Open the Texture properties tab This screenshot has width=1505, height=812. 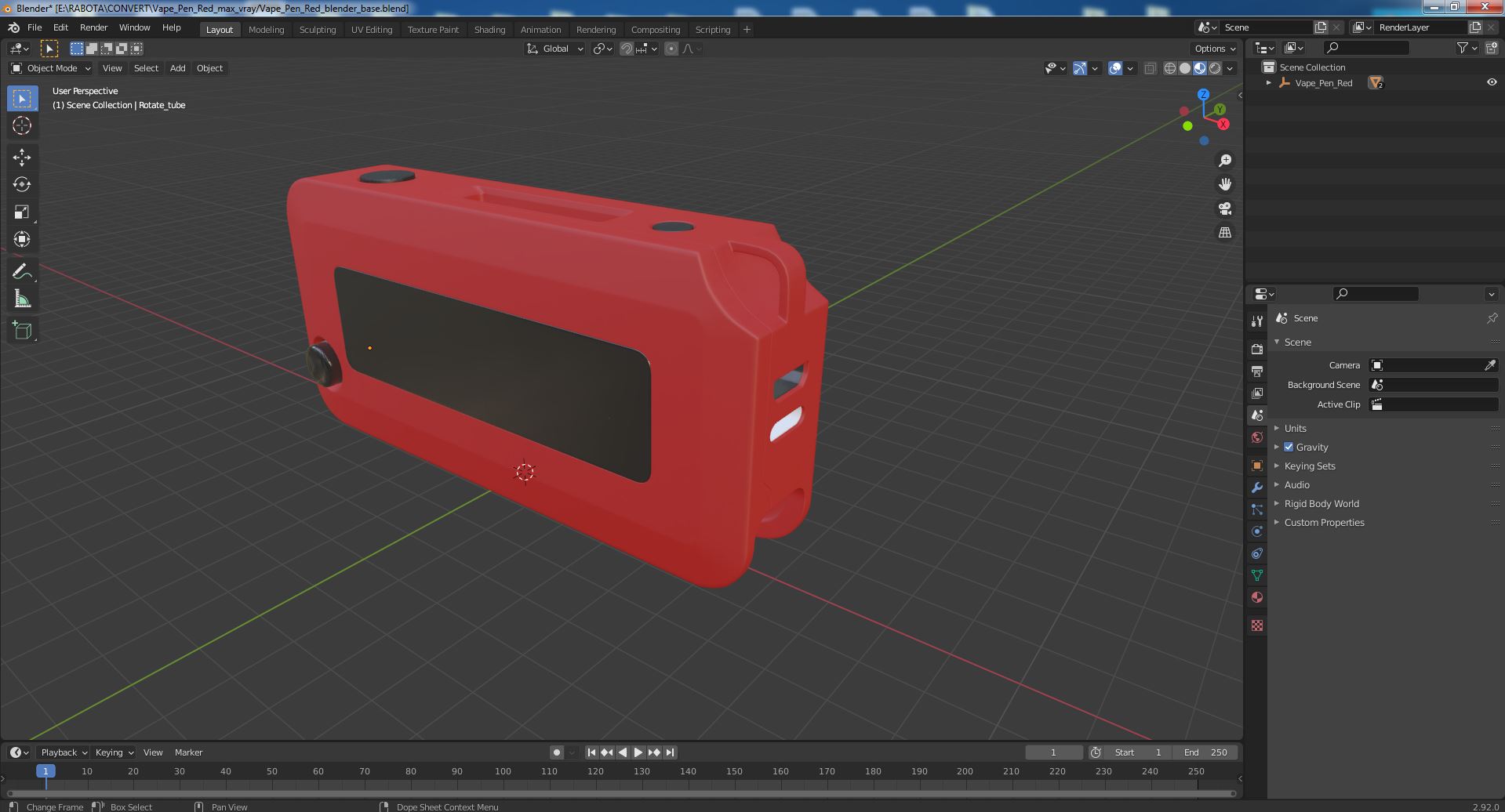[x=1257, y=625]
